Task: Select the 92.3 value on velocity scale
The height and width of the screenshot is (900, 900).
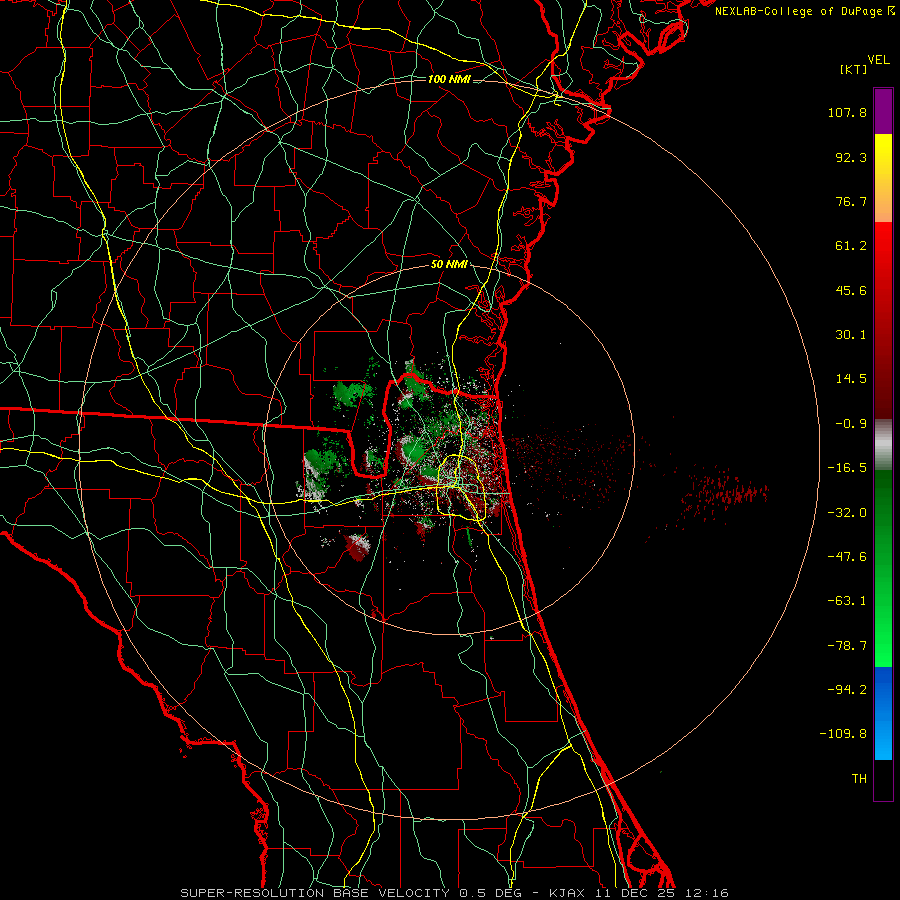Action: pos(851,157)
